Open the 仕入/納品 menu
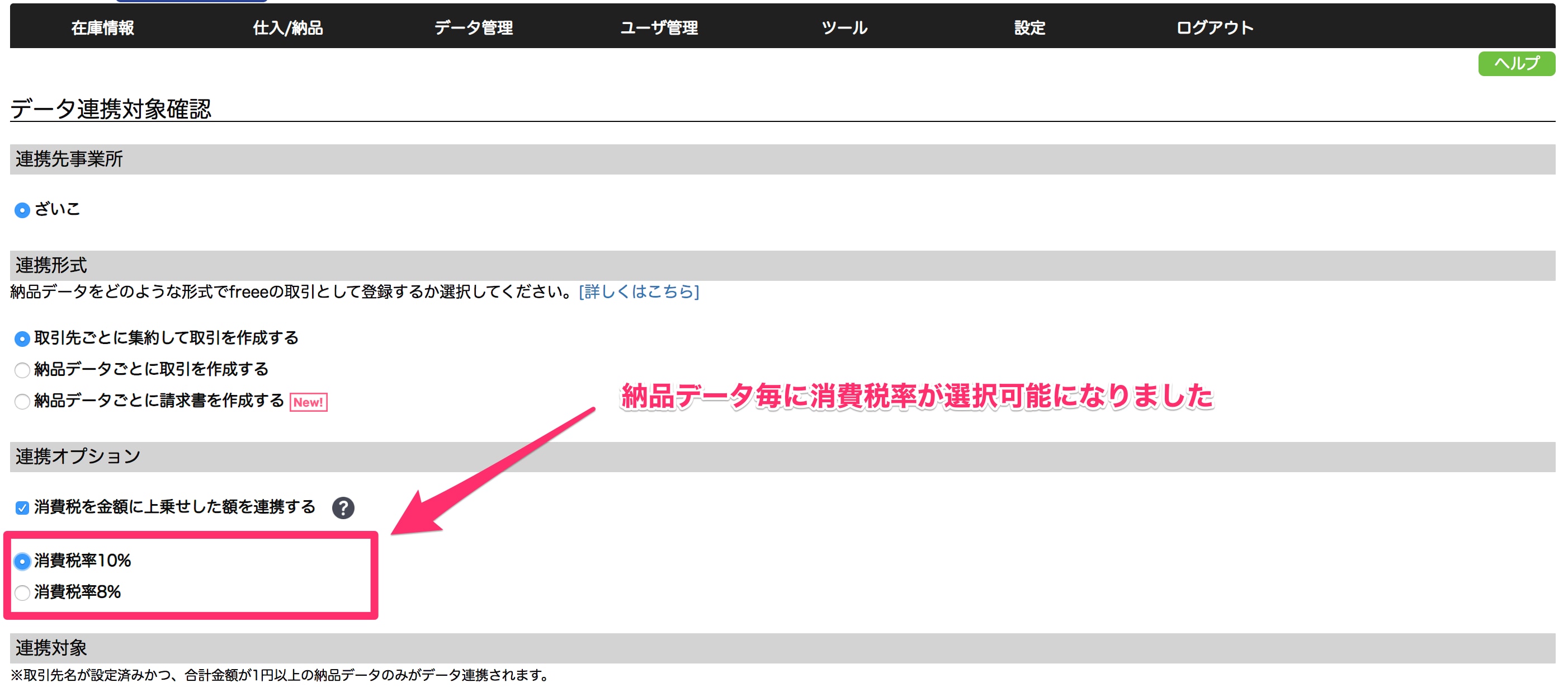Viewport: 1568px width, 687px height. (288, 27)
